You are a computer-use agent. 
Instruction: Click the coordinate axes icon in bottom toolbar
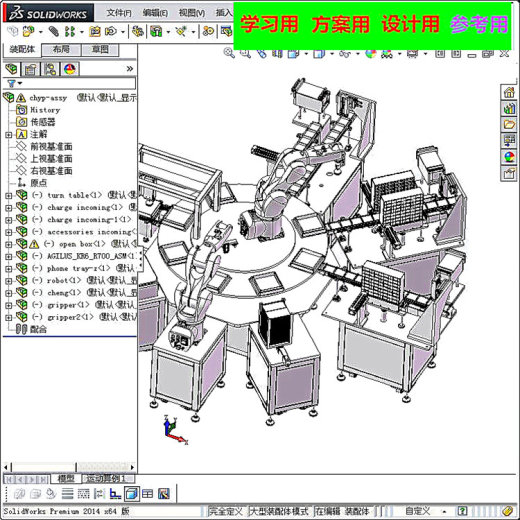(x=115, y=494)
